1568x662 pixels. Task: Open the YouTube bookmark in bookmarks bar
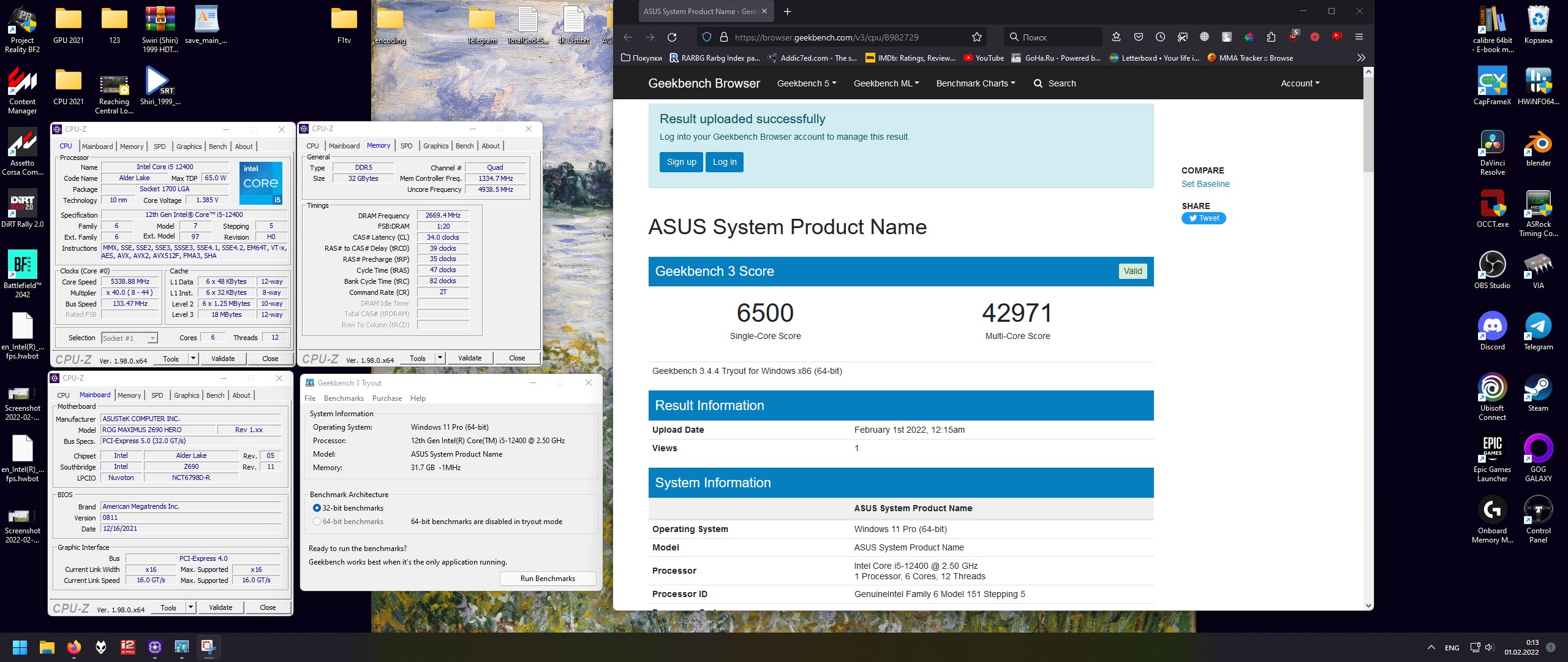point(984,58)
